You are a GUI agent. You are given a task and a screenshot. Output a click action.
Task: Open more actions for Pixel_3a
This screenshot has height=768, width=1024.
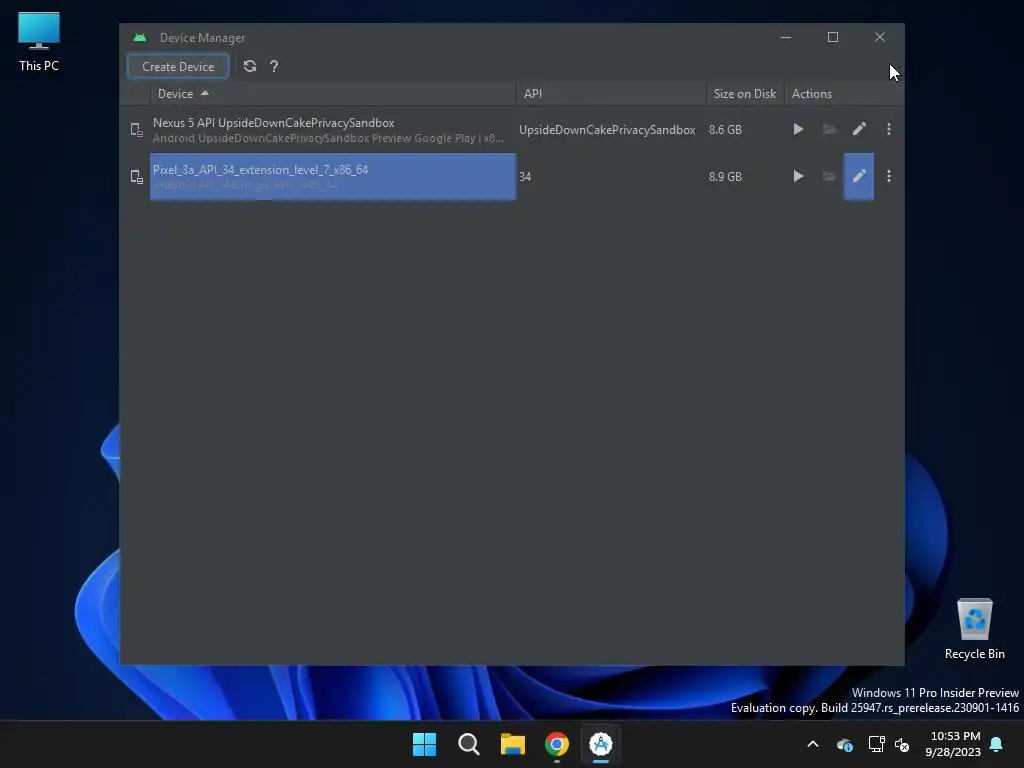pyautogui.click(x=889, y=176)
